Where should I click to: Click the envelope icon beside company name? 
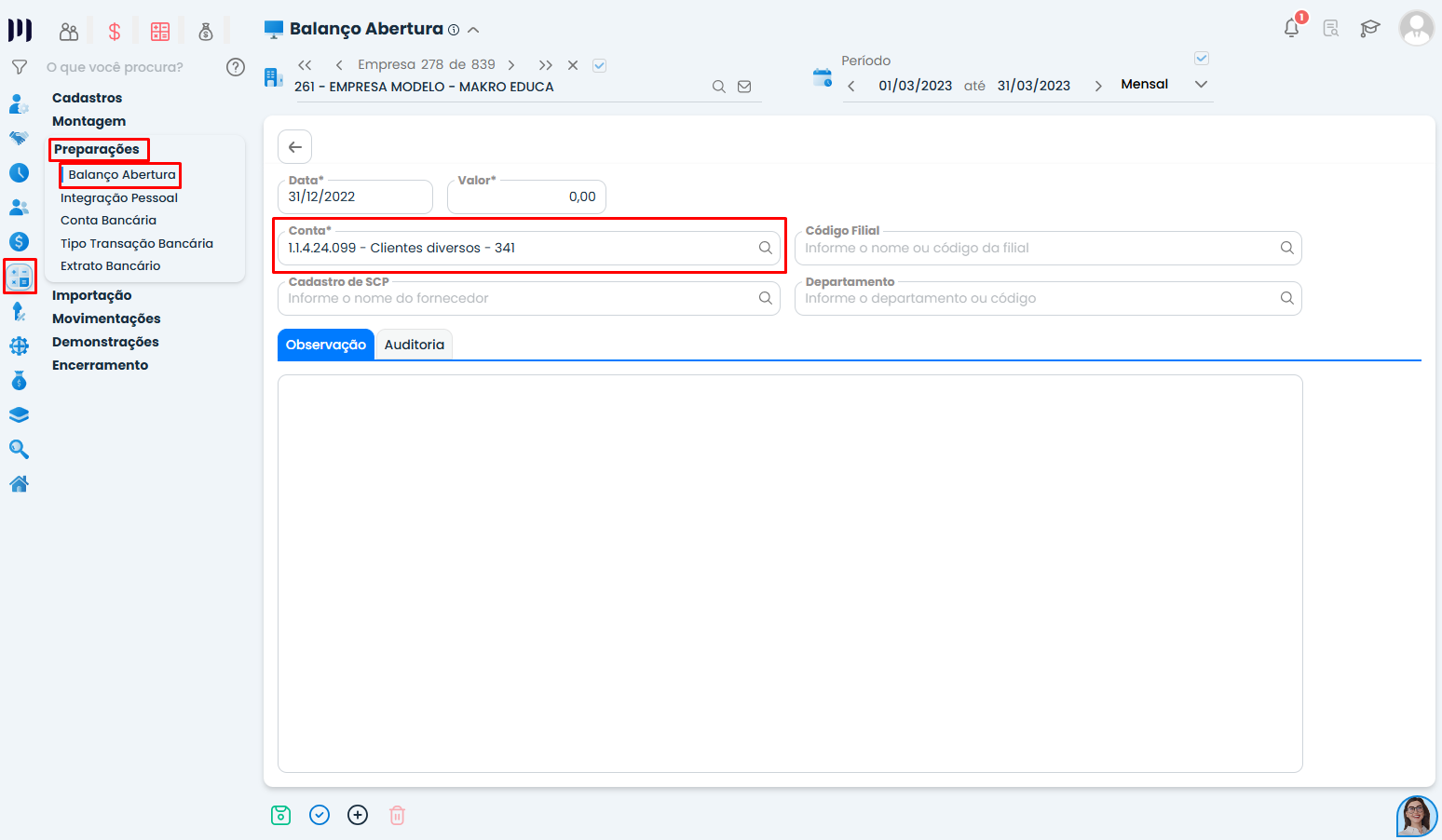[744, 87]
